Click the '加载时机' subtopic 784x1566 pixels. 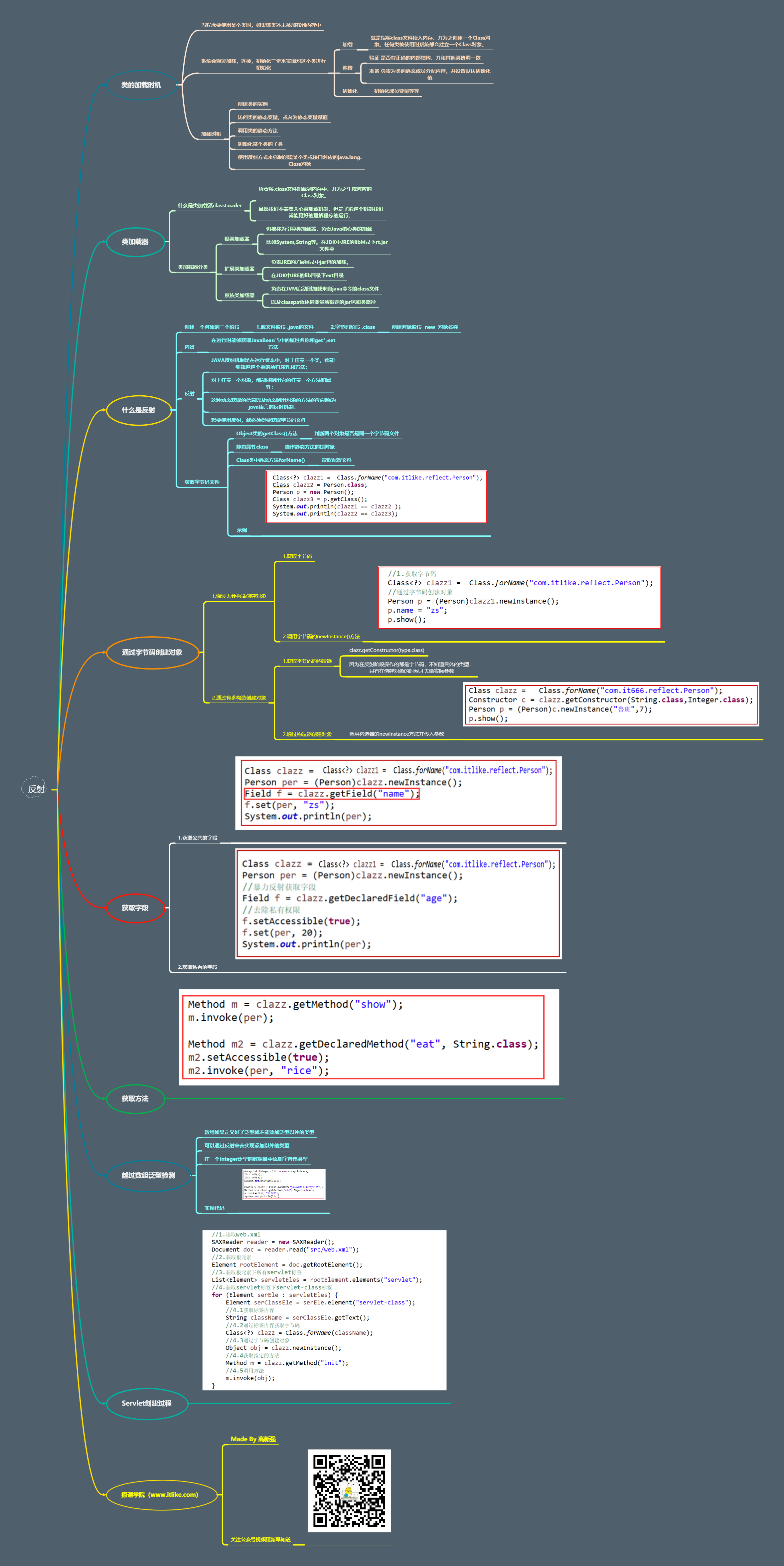tap(211, 134)
